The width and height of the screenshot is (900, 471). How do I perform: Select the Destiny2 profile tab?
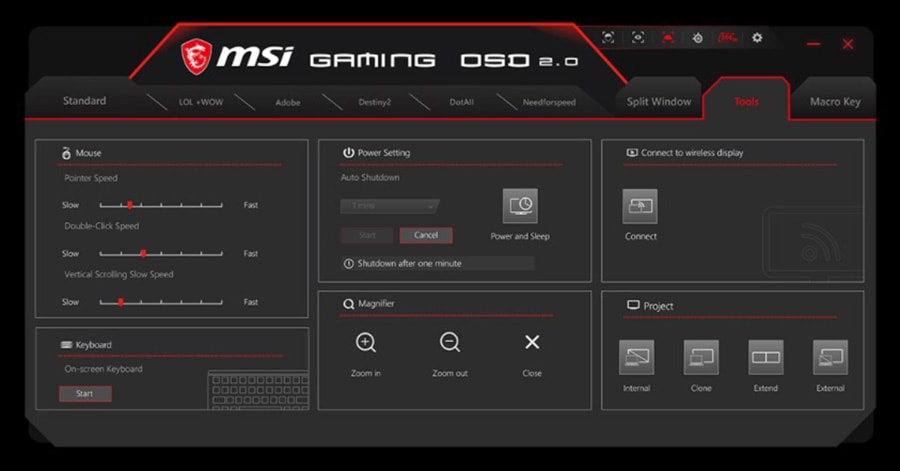point(375,102)
